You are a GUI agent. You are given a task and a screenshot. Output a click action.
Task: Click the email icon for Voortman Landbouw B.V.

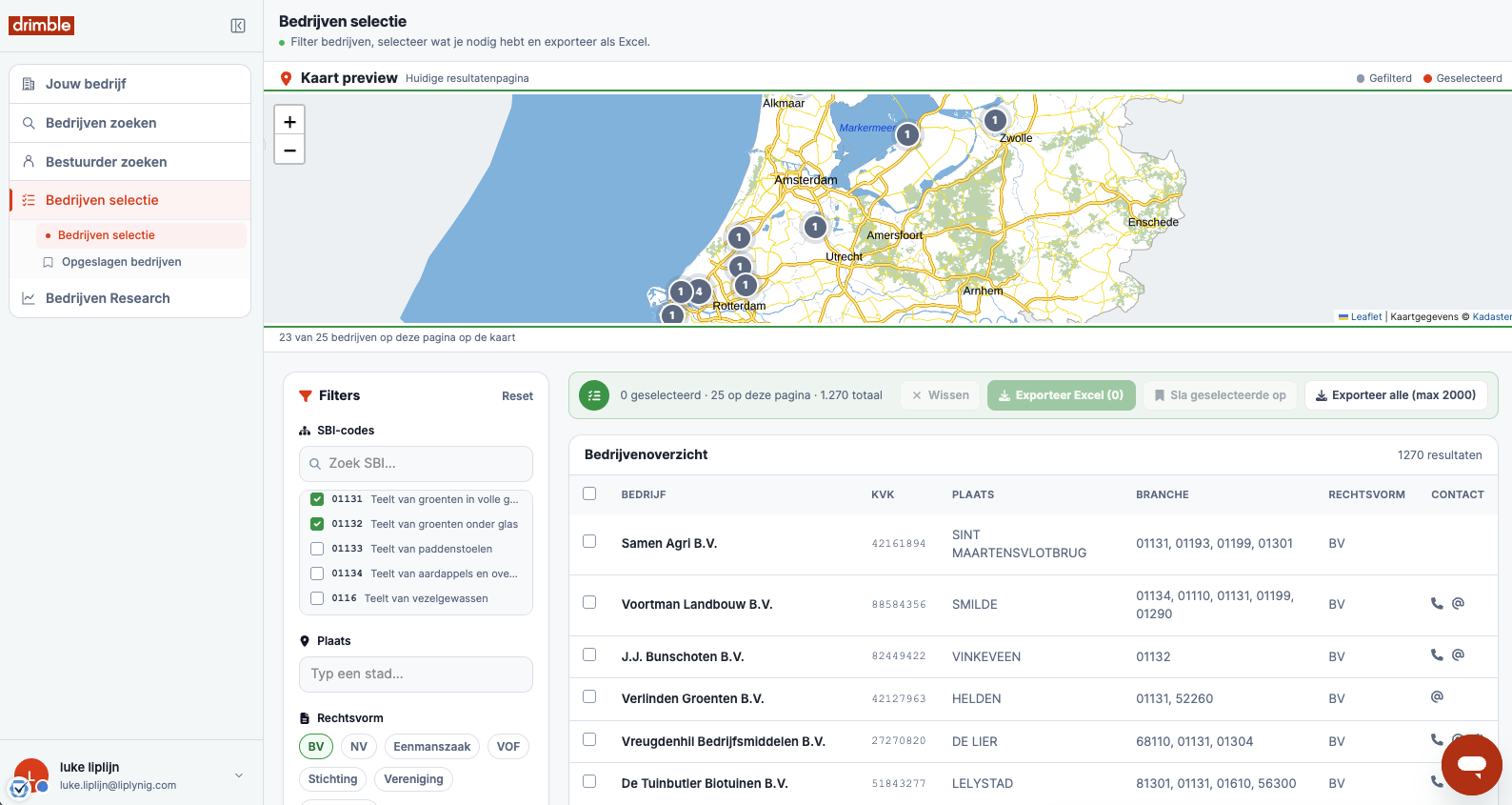[1458, 603]
